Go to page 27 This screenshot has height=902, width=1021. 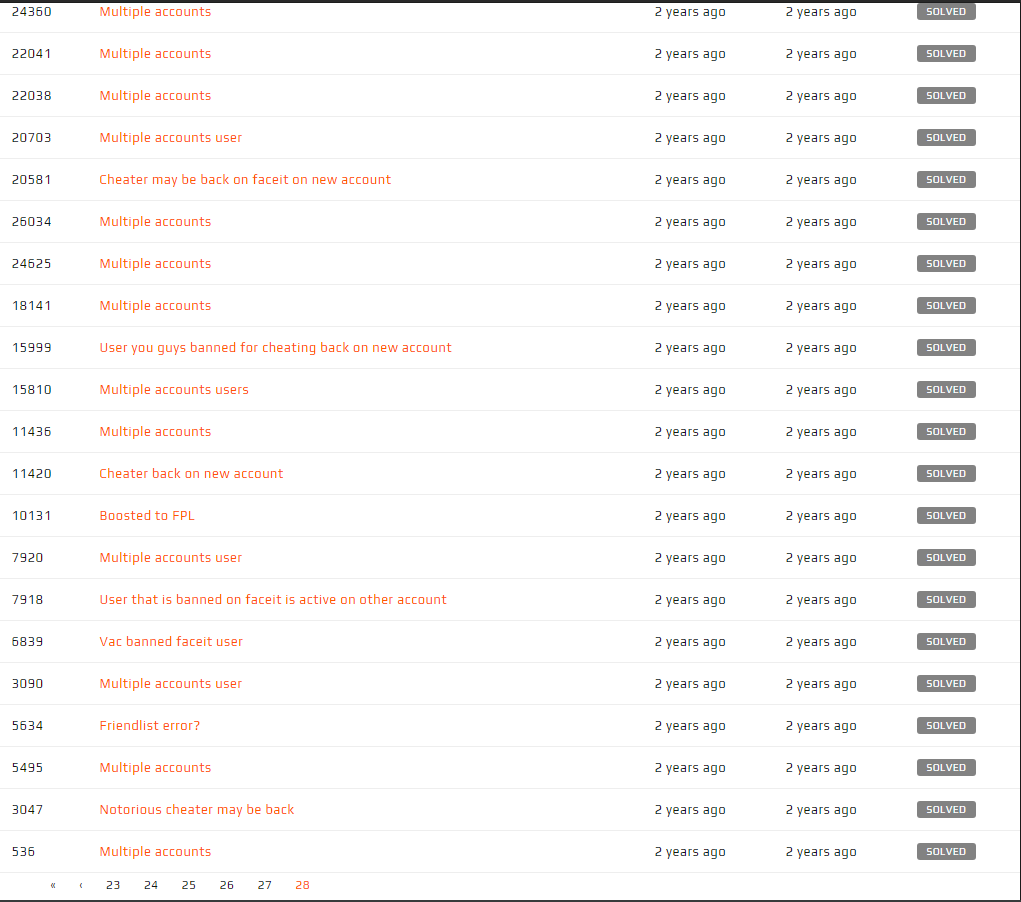coord(264,885)
